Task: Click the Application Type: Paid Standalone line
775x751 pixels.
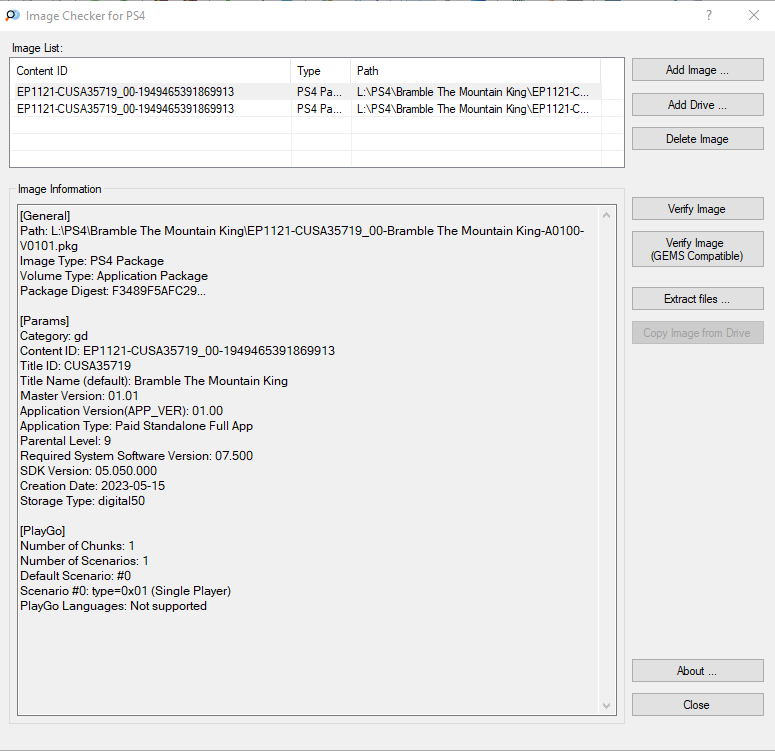Action: [x=136, y=426]
